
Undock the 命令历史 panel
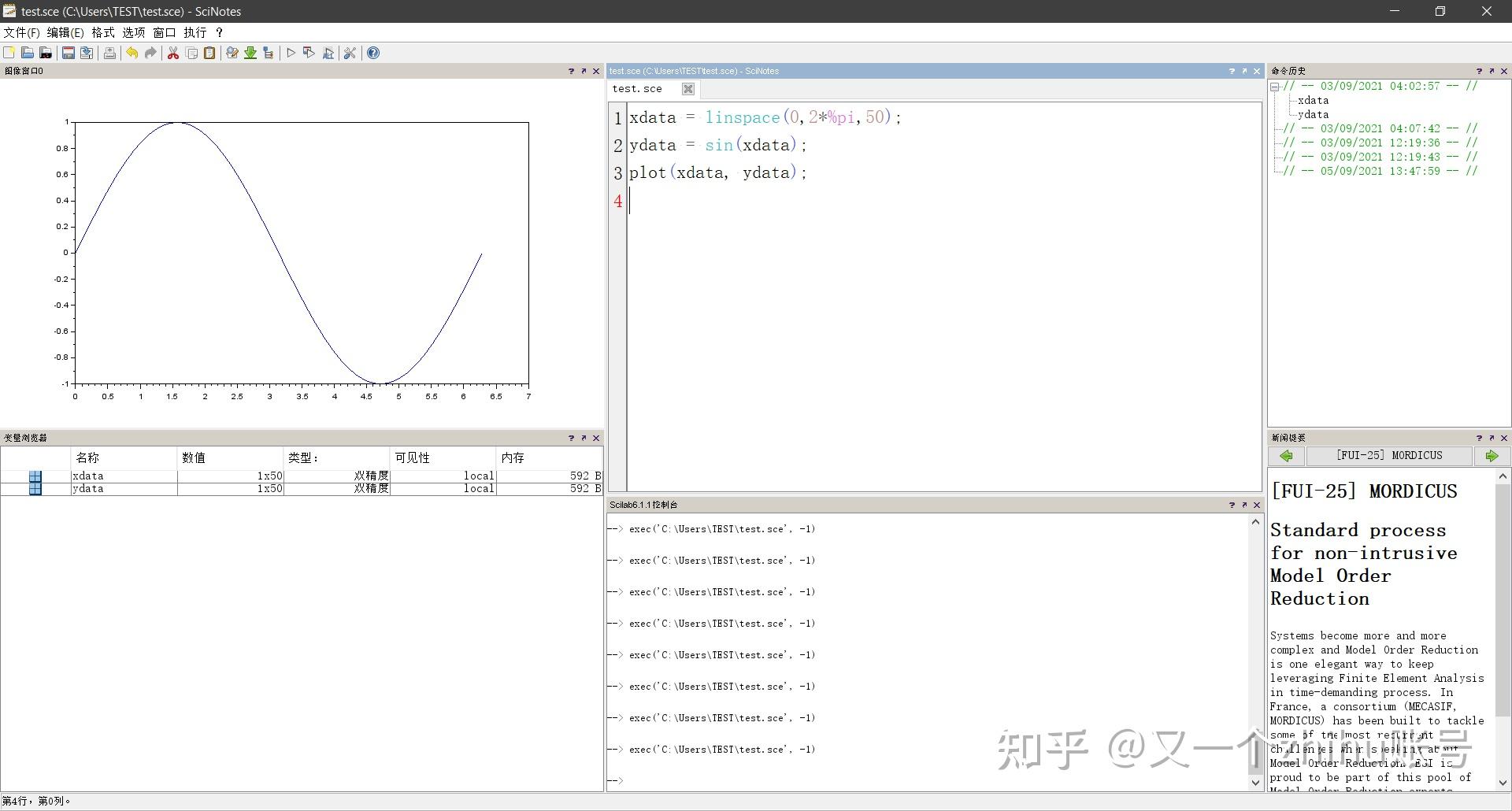click(x=1492, y=71)
